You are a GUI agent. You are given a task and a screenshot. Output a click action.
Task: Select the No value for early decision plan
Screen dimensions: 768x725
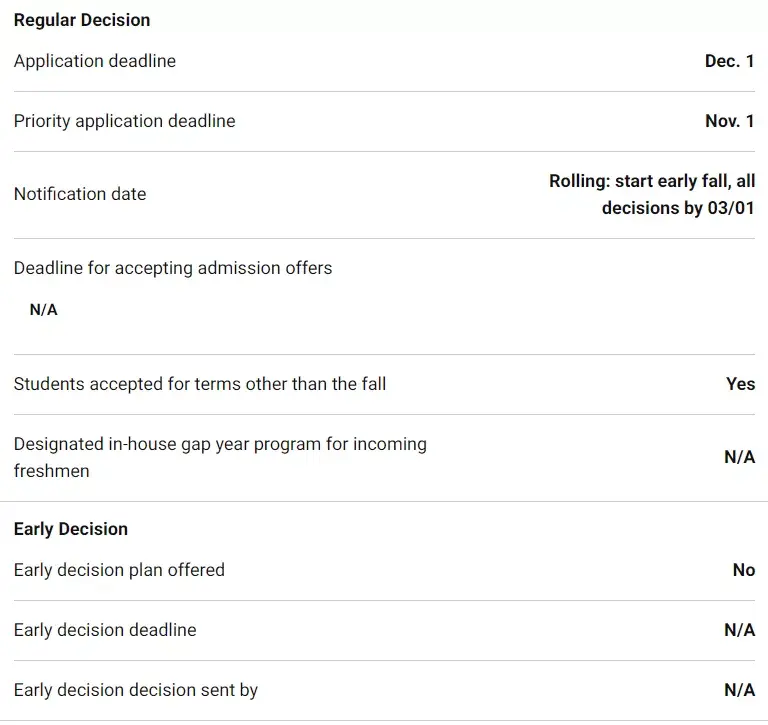(743, 570)
